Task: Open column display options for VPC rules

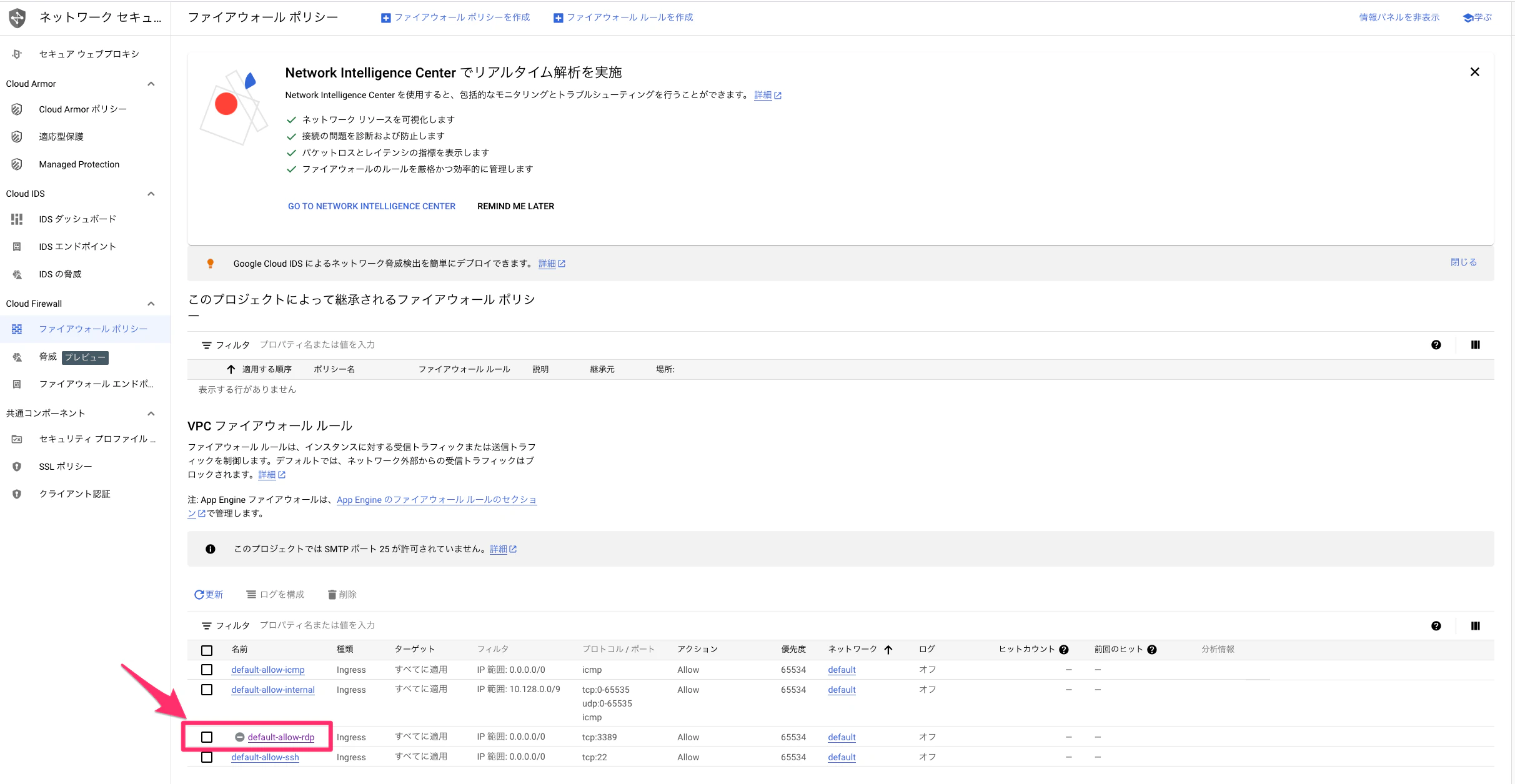Action: point(1476,626)
